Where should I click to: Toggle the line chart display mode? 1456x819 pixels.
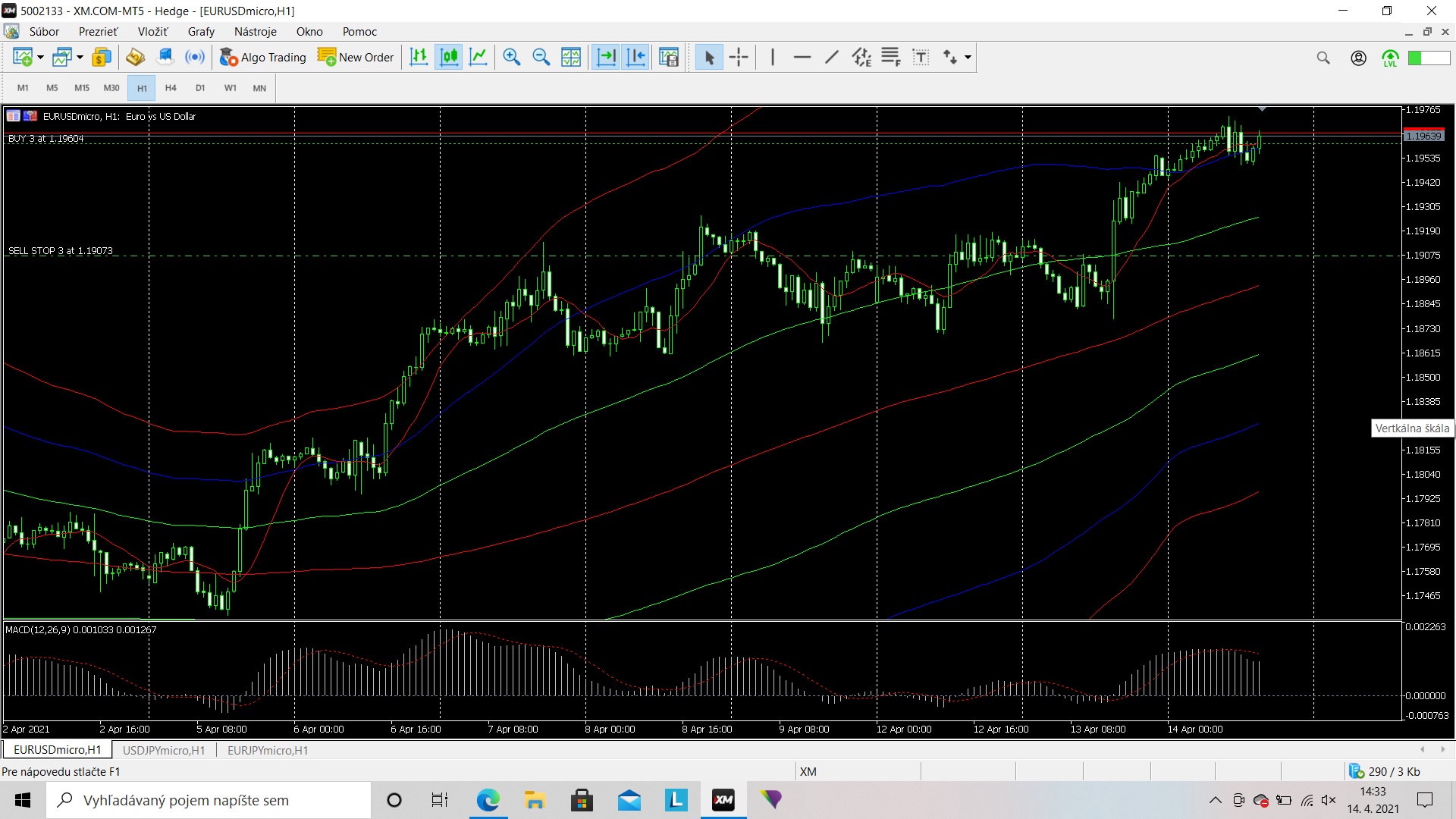479,57
